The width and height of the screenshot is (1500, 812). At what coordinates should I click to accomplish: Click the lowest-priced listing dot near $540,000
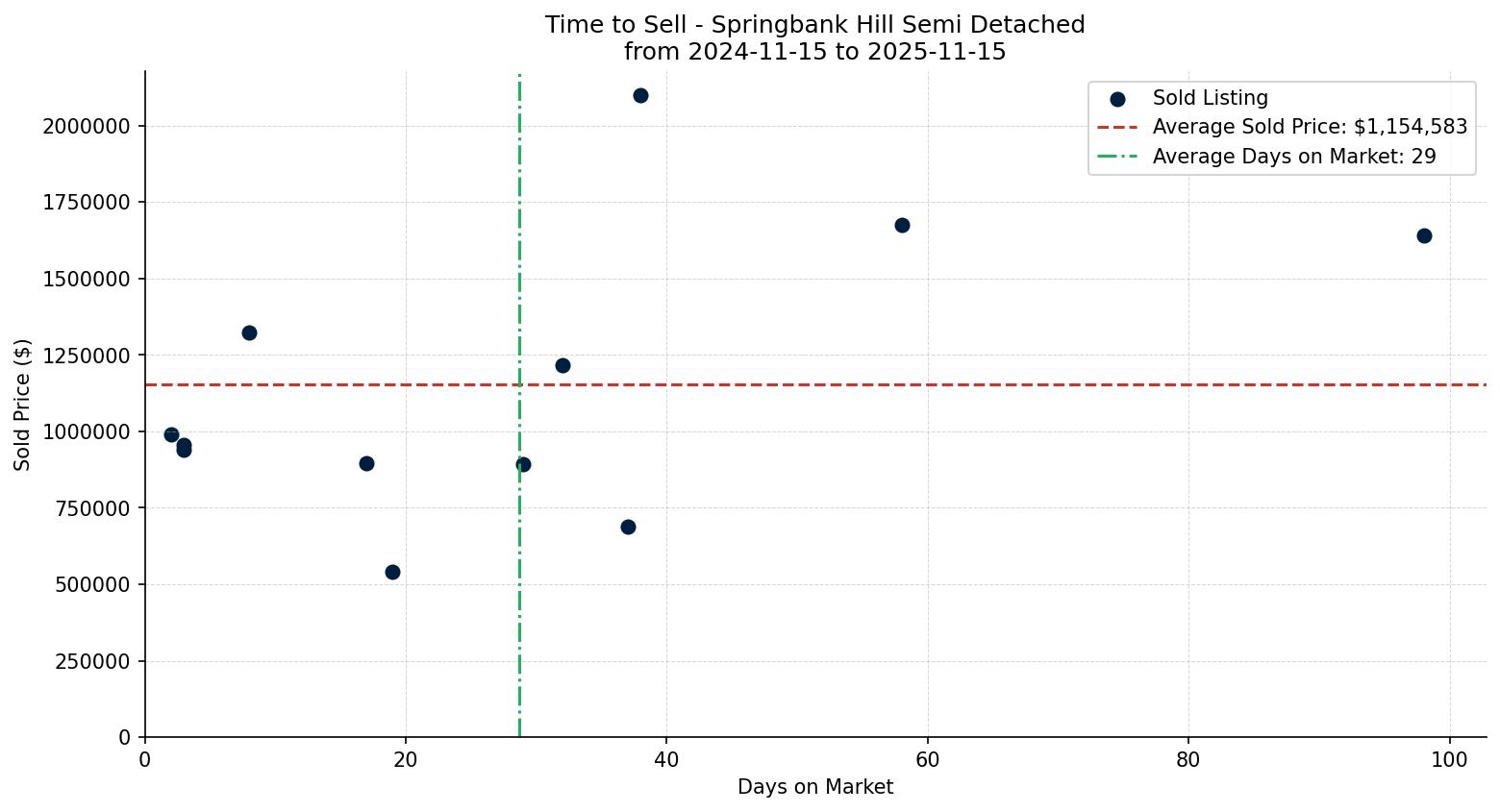[x=392, y=572]
